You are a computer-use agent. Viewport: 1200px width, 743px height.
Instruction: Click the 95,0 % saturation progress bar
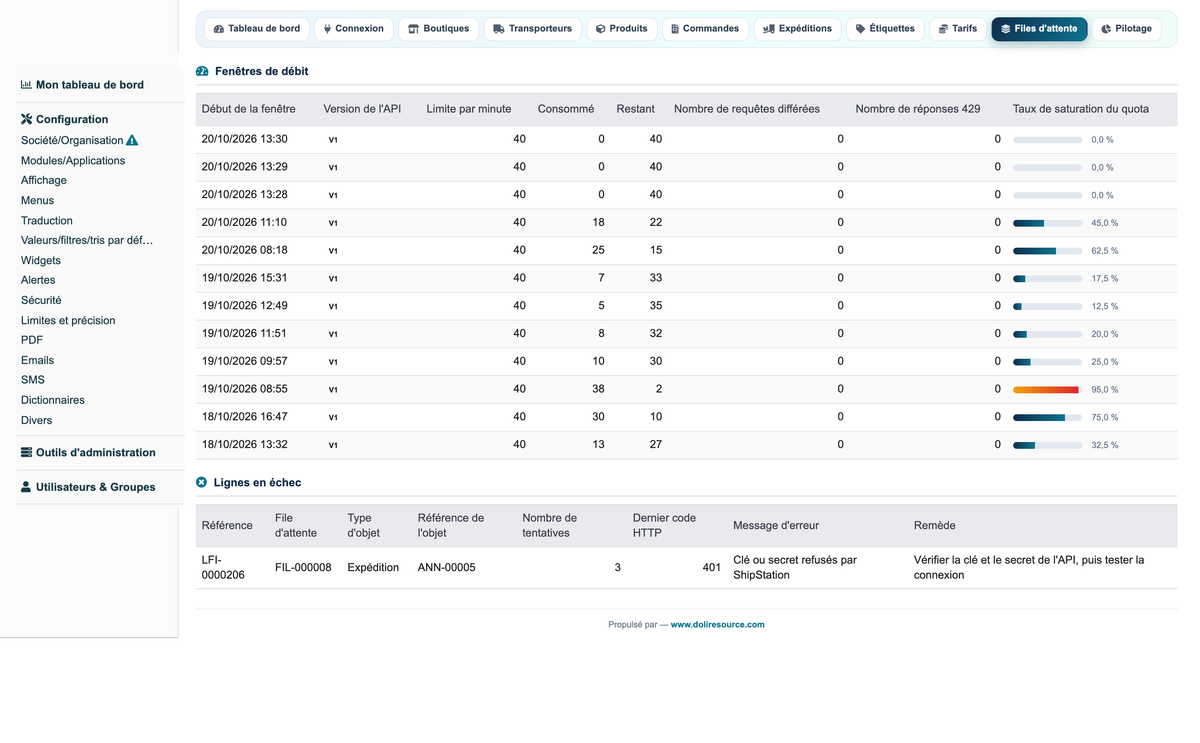tap(1047, 389)
